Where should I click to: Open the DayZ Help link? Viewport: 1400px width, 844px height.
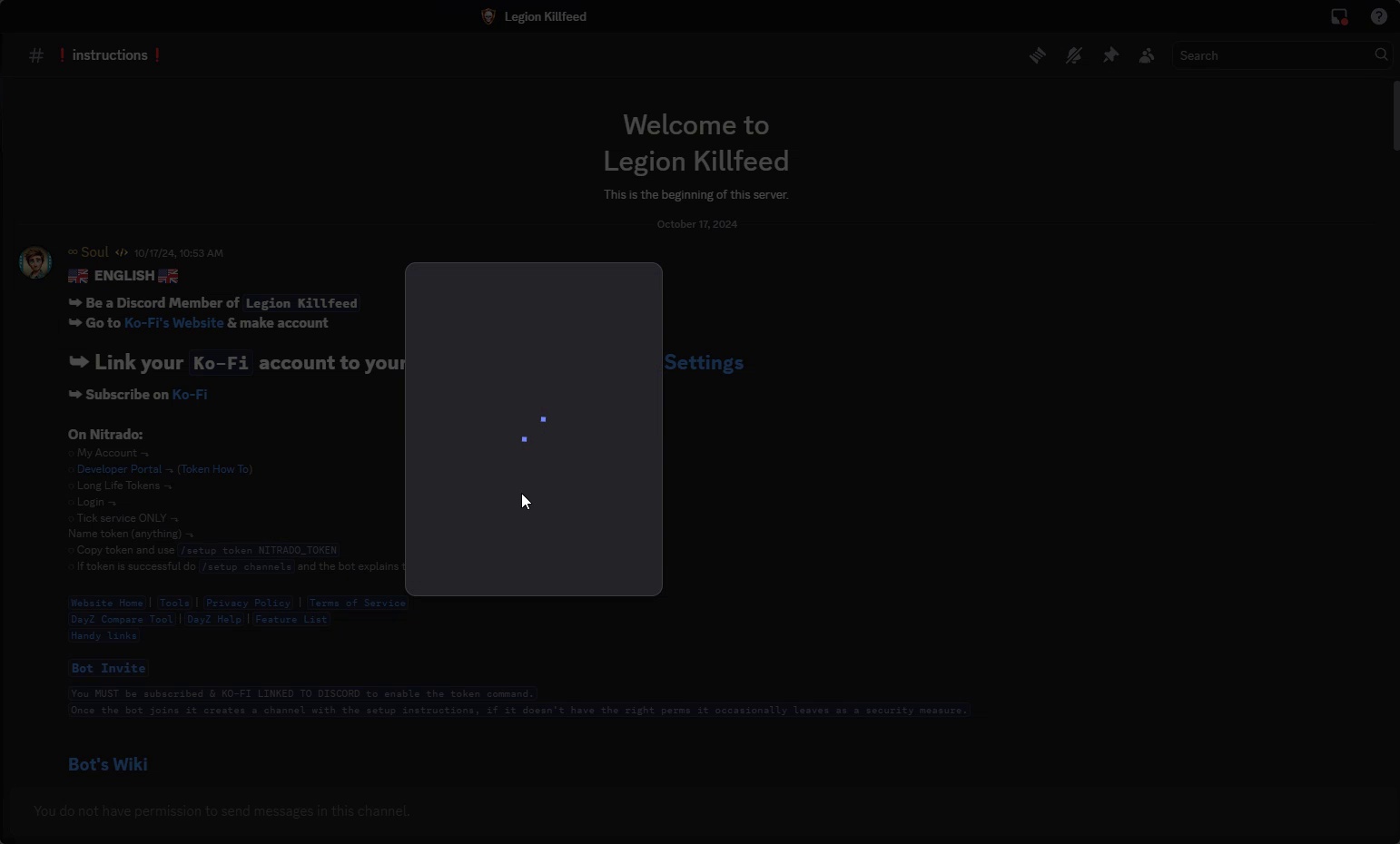214,620
